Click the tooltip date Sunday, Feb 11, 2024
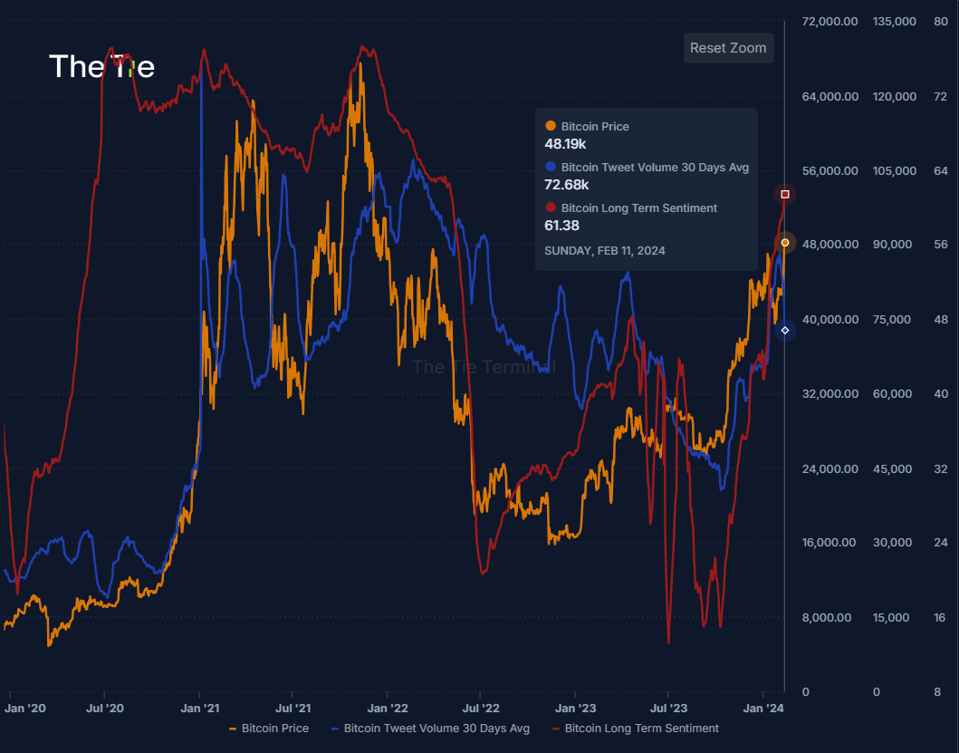Viewport: 959px width, 753px height. [604, 251]
